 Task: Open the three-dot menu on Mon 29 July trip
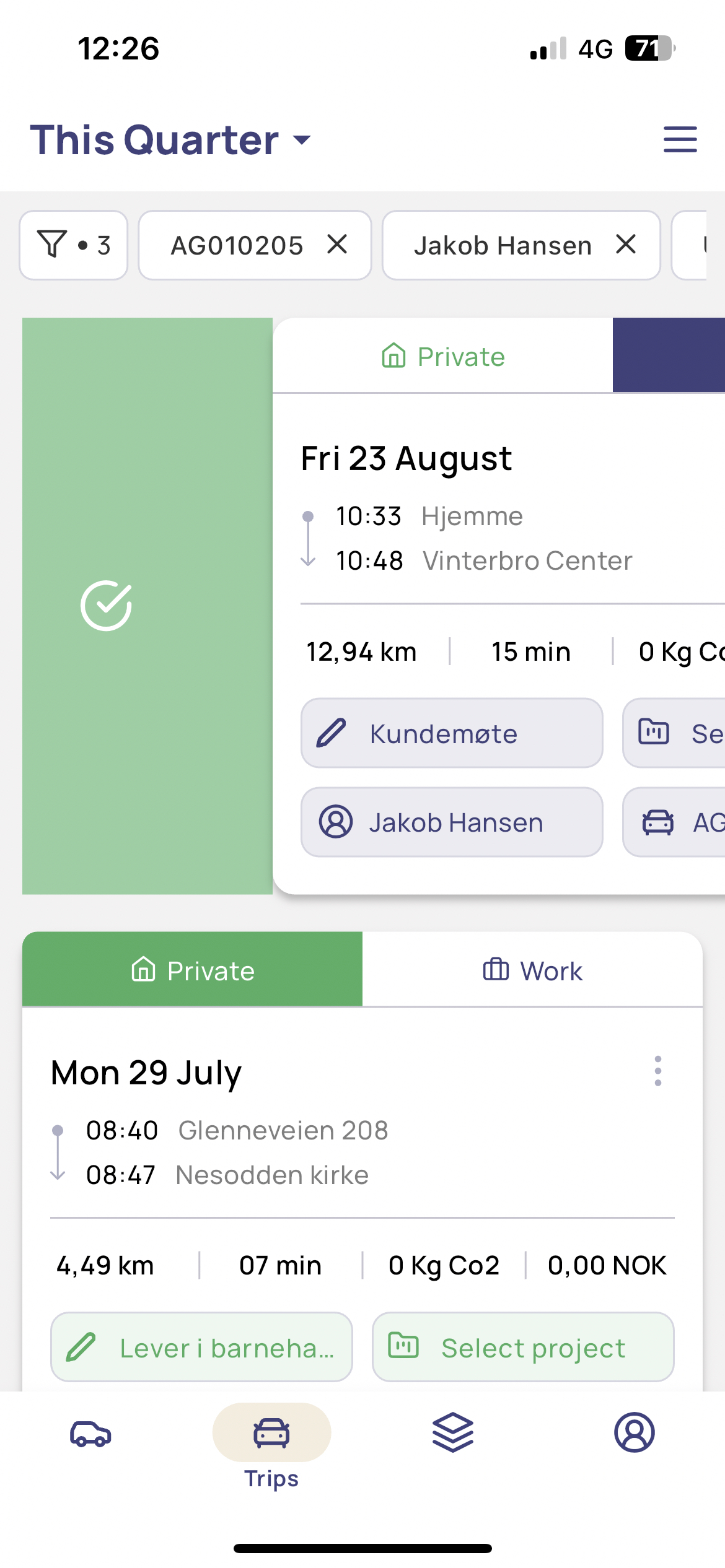coord(658,1071)
